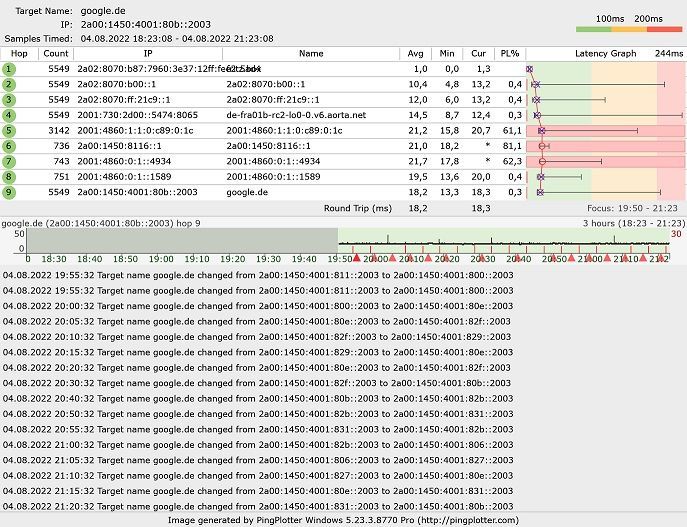Click the pingplotter.com link in footer
Screen dimensions: 687x527
(x=468, y=520)
